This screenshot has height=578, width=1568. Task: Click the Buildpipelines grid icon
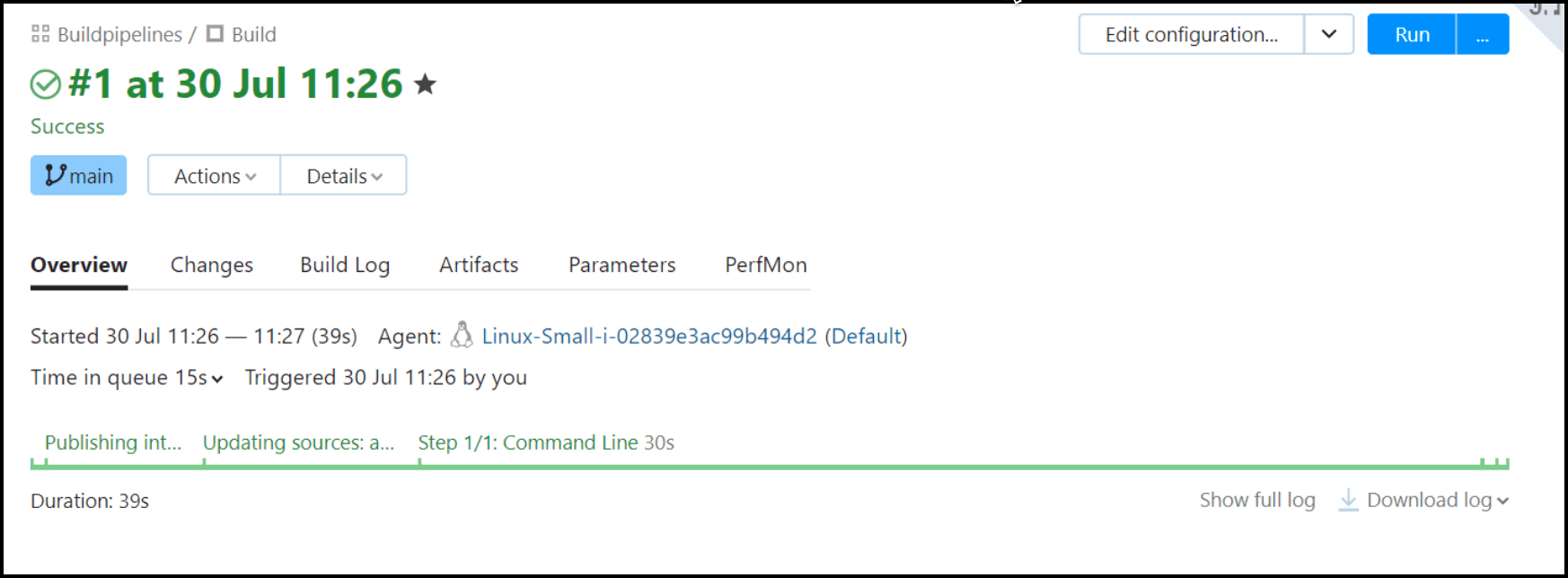[x=40, y=34]
